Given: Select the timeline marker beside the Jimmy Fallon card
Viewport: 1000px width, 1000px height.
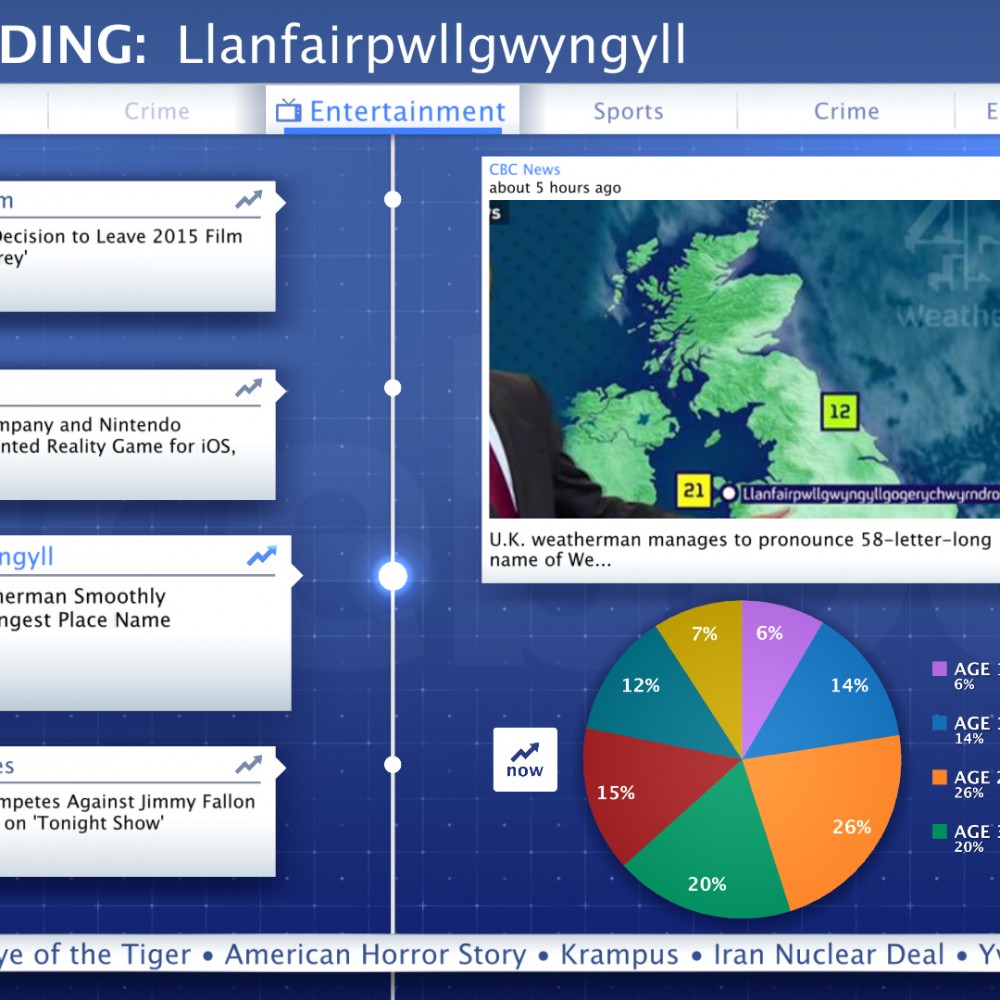Looking at the screenshot, I should coord(393,764).
